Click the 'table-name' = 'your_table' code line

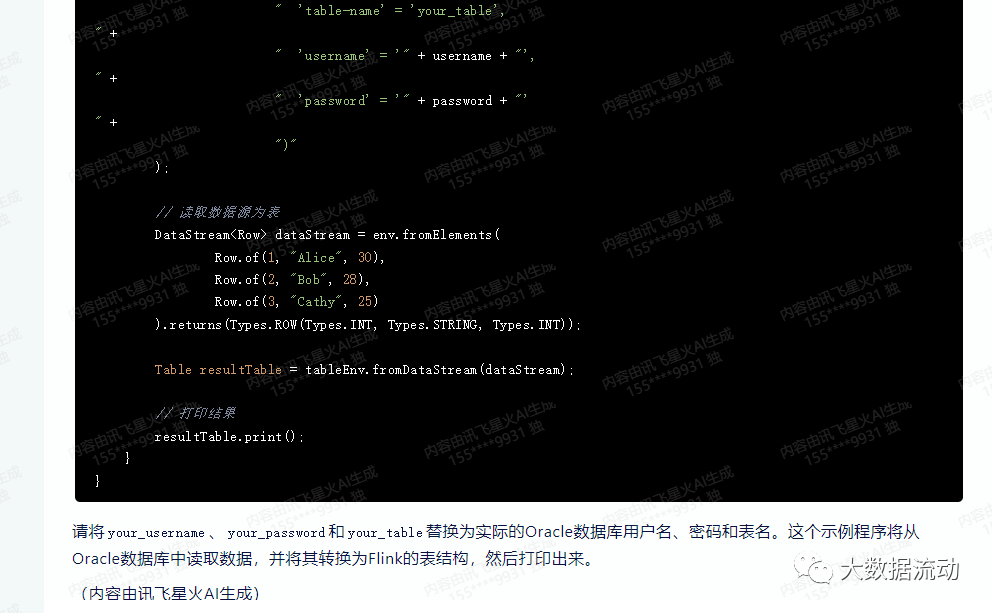(x=390, y=10)
